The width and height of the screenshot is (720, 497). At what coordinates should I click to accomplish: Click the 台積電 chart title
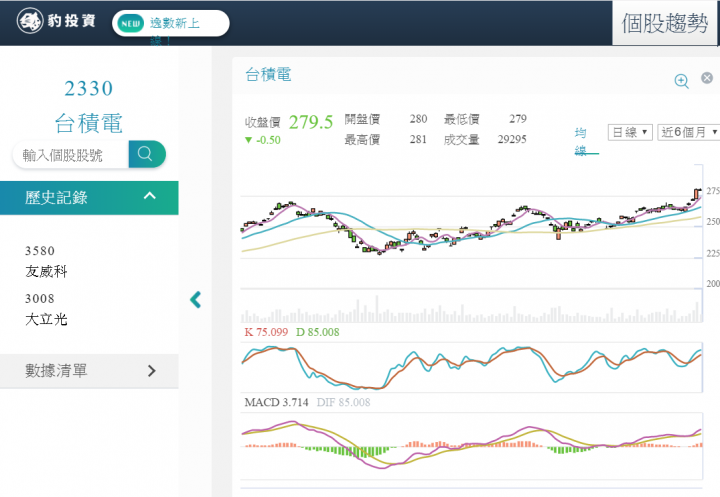[x=268, y=74]
